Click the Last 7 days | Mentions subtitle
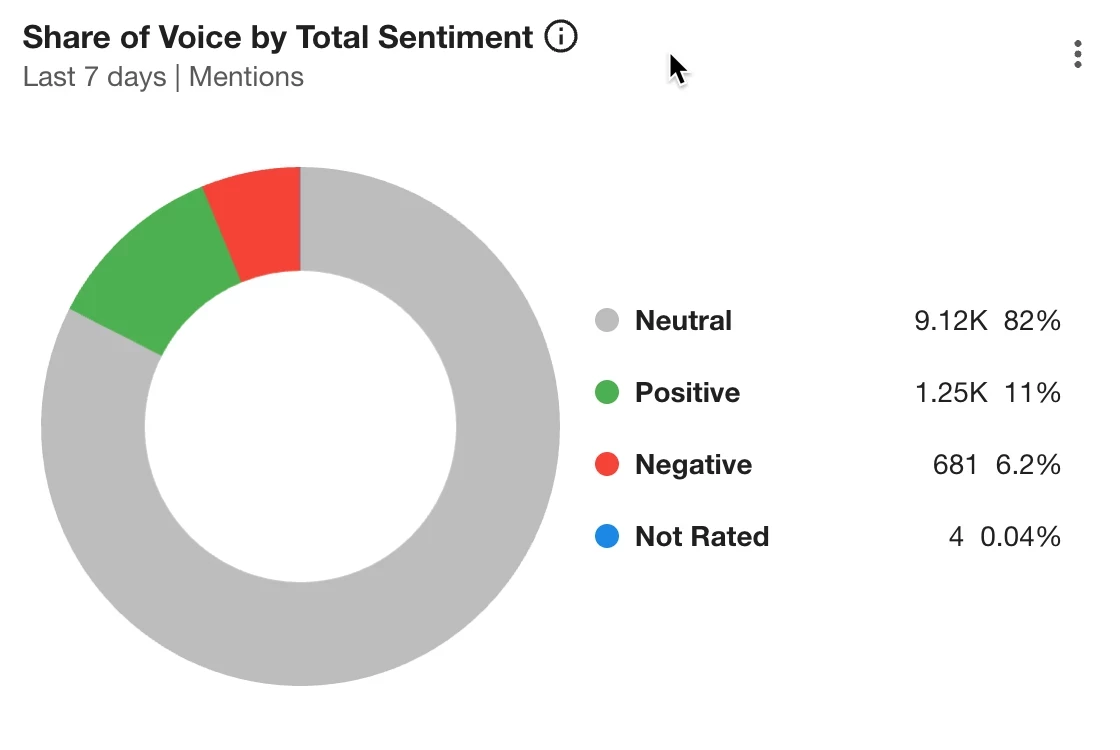Viewport: 1120px width, 750px height. (x=163, y=76)
